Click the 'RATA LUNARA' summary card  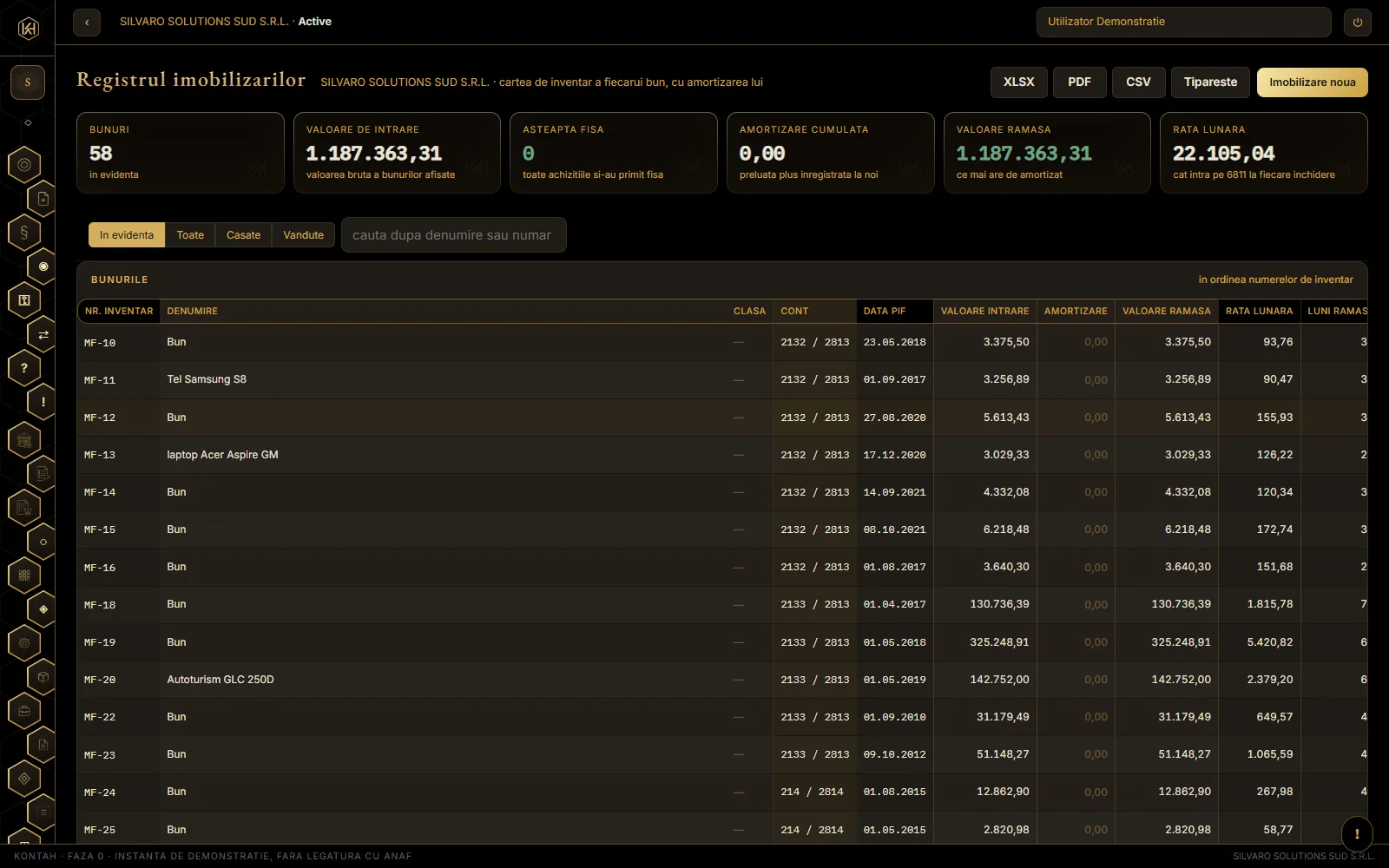(x=1264, y=153)
